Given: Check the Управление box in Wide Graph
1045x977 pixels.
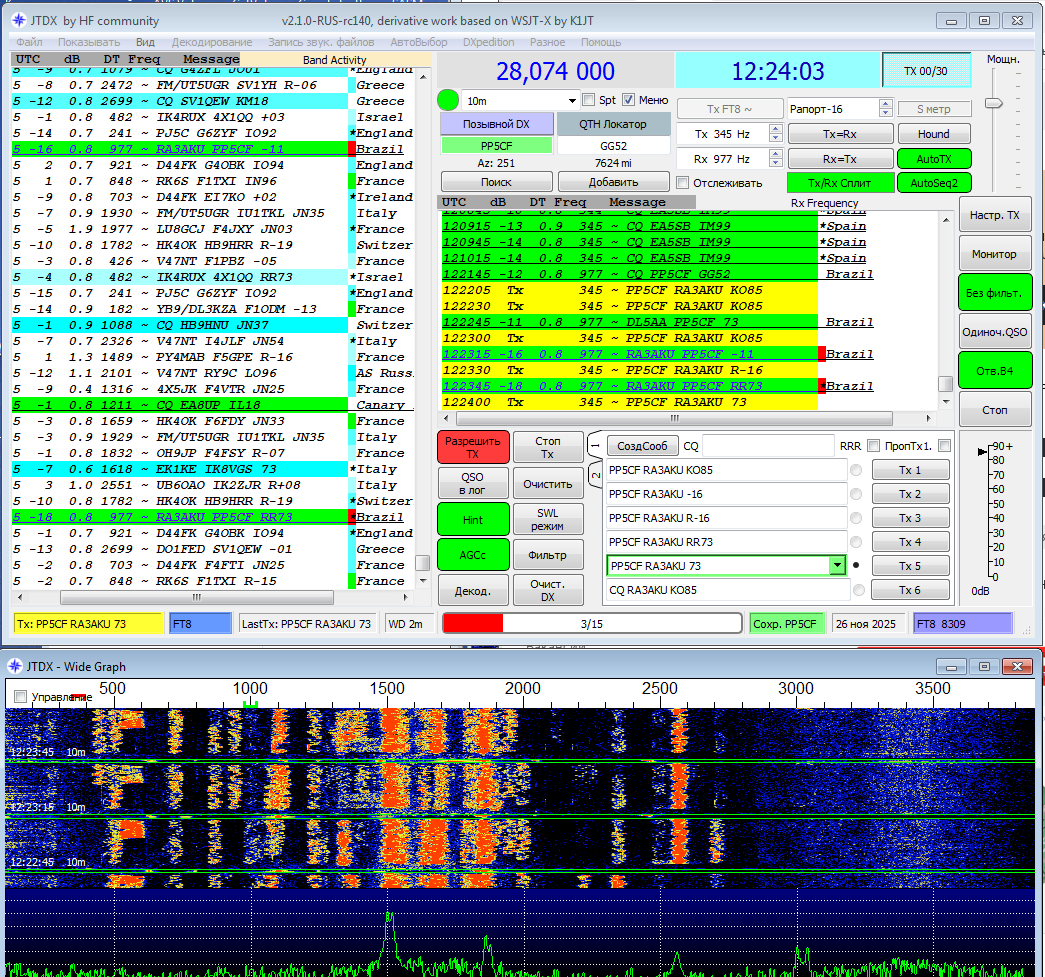Looking at the screenshot, I should 21,696.
